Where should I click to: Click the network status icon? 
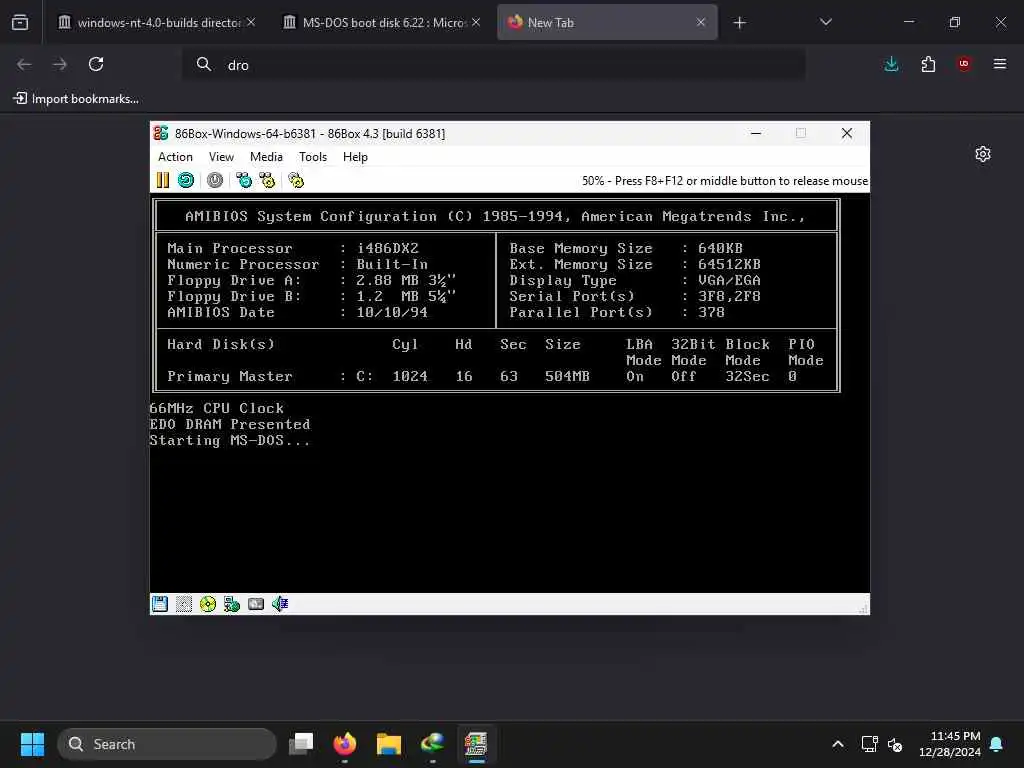[x=232, y=604]
